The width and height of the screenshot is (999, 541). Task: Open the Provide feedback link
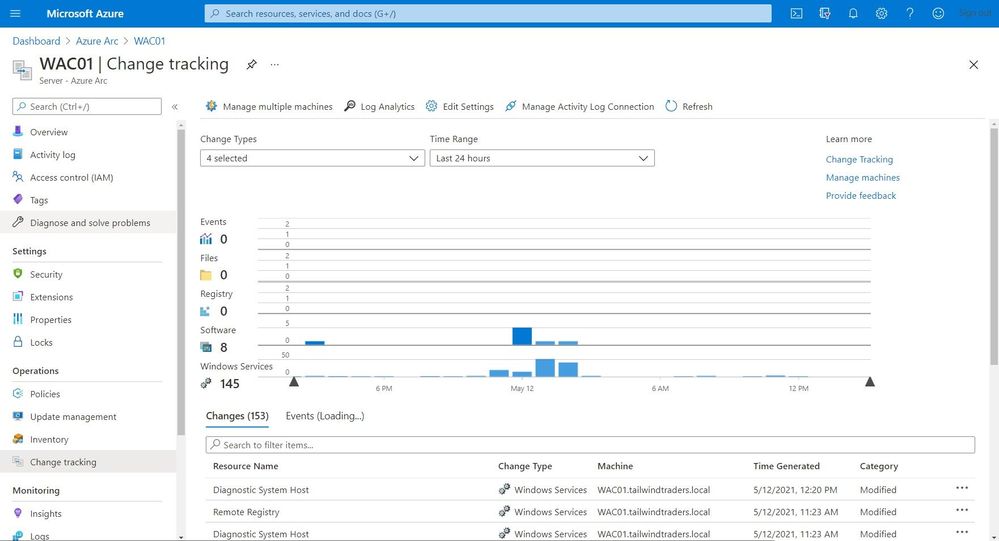[x=861, y=196]
